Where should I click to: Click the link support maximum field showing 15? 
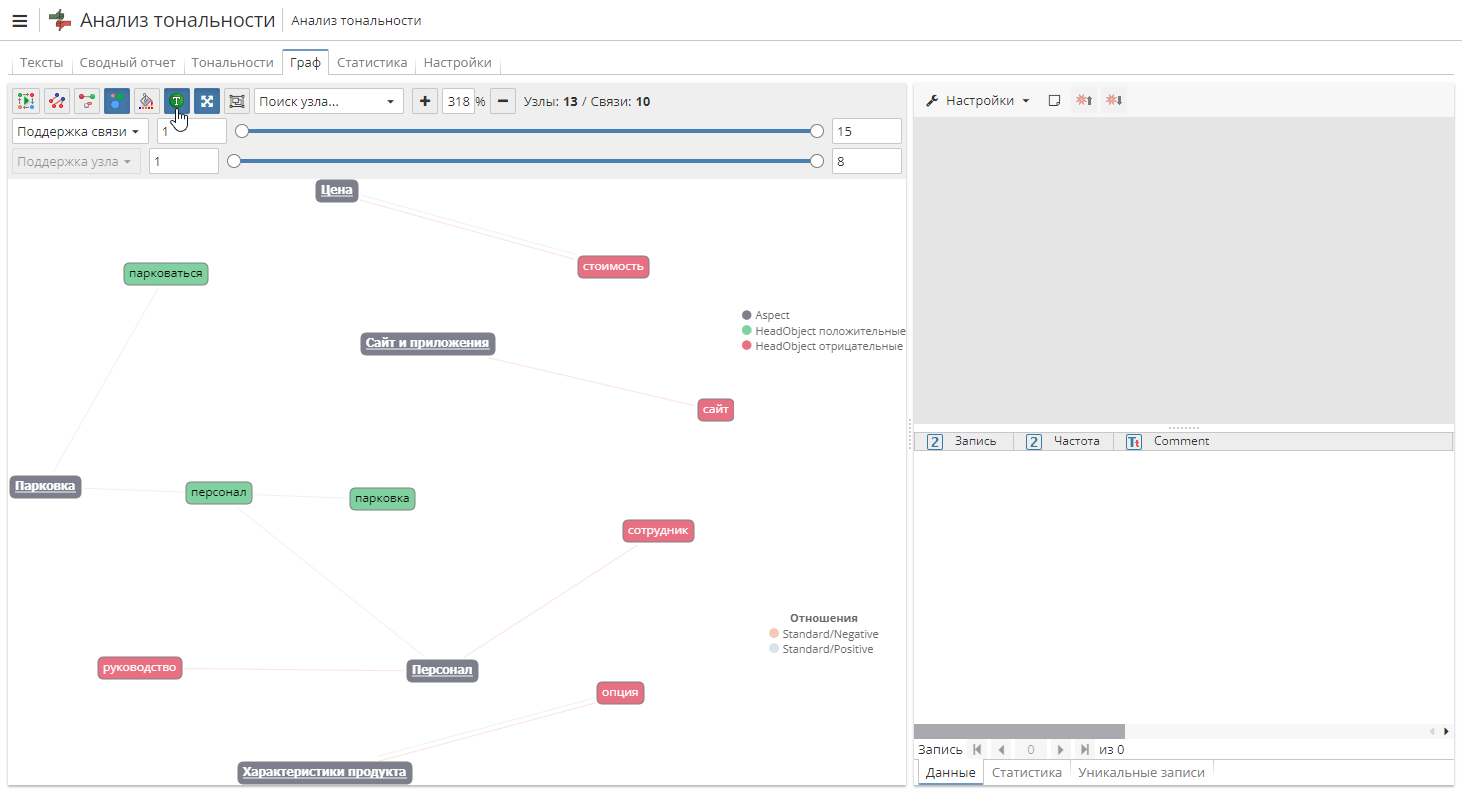point(867,131)
